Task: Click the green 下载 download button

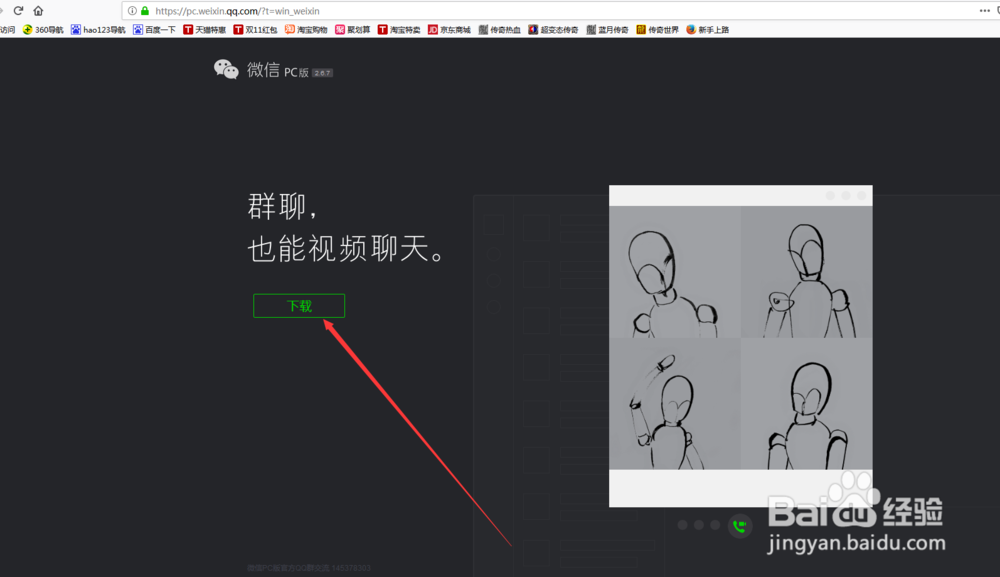Action: (x=298, y=306)
